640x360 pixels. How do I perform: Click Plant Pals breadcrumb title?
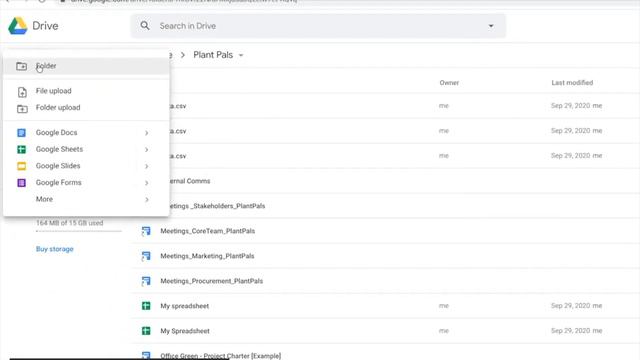click(x=213, y=55)
